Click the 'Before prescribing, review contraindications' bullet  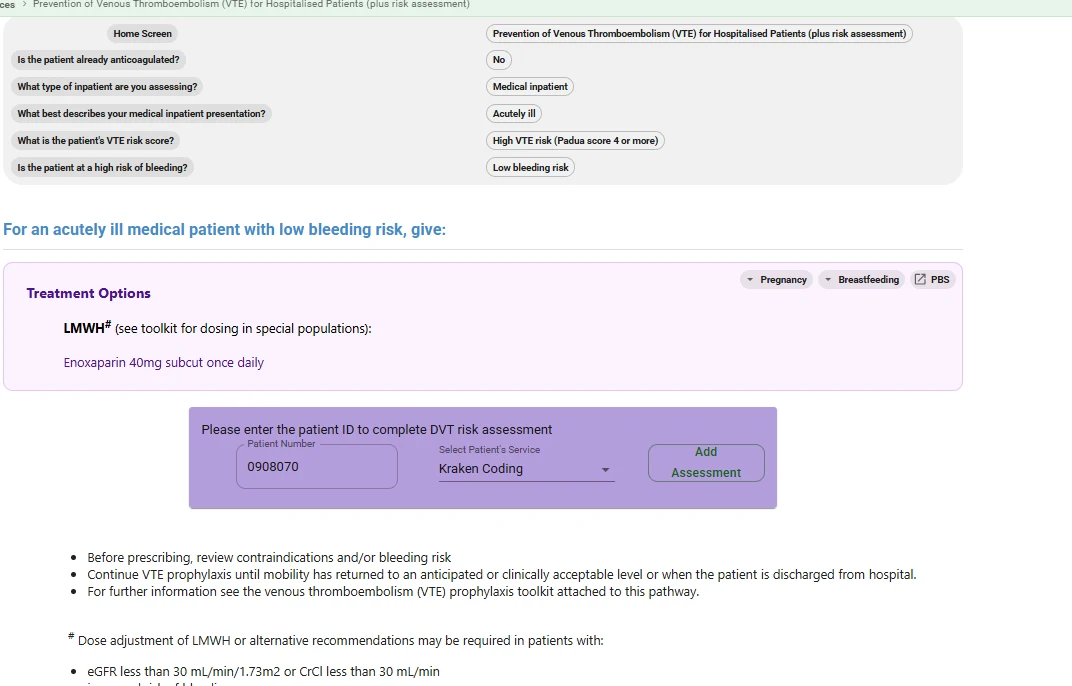(269, 557)
